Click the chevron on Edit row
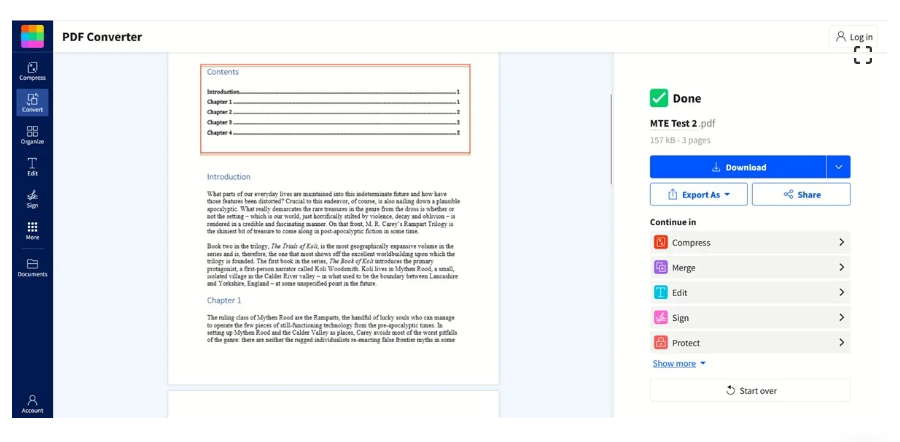Screen dimensions: 900x442 841,293
